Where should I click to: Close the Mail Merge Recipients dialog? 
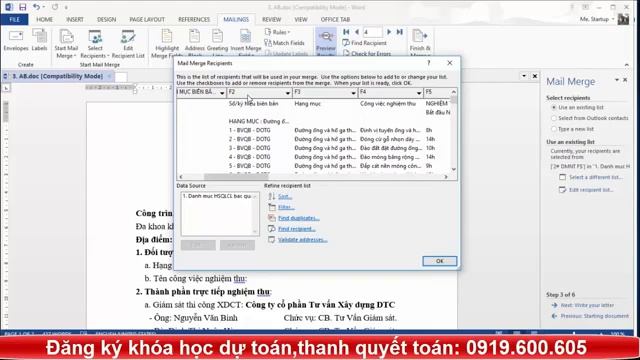point(450,63)
